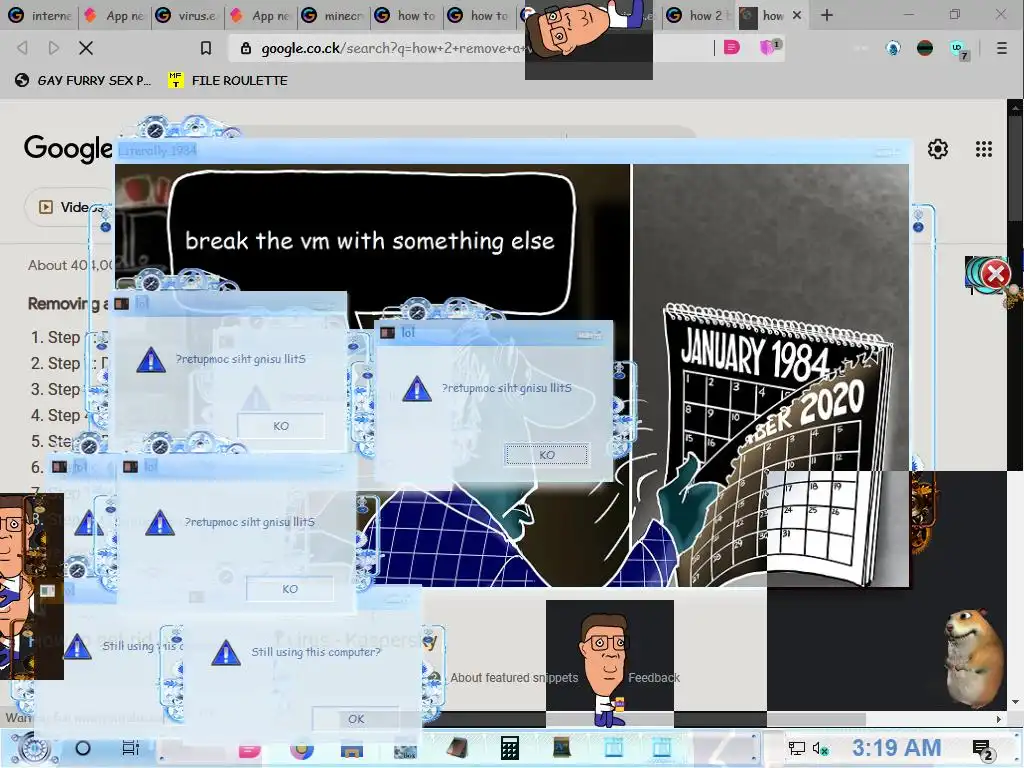Click 'break the vm with something else' bubble
The width and height of the screenshot is (1024, 768).
tap(370, 242)
